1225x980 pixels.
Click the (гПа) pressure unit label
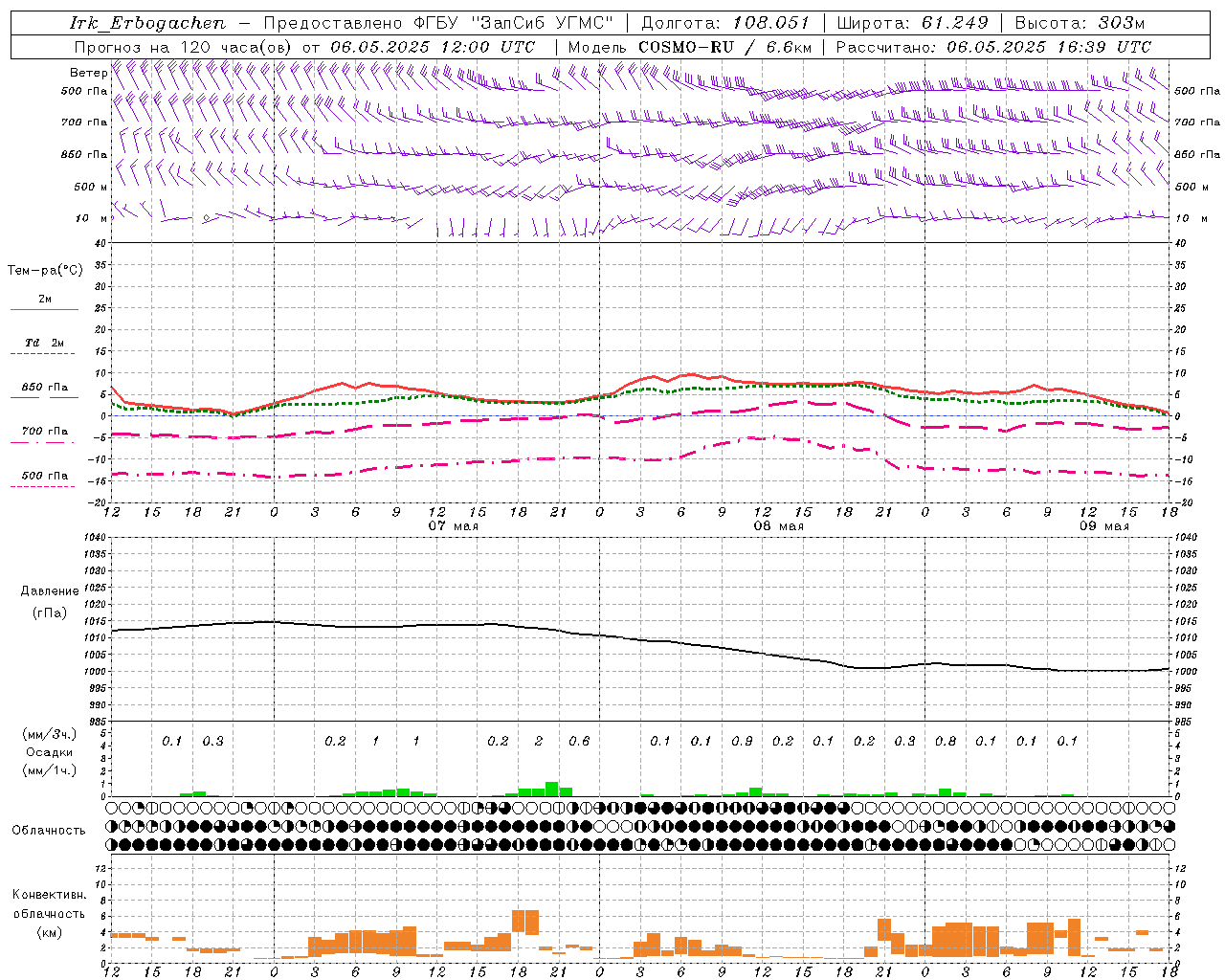click(x=49, y=613)
